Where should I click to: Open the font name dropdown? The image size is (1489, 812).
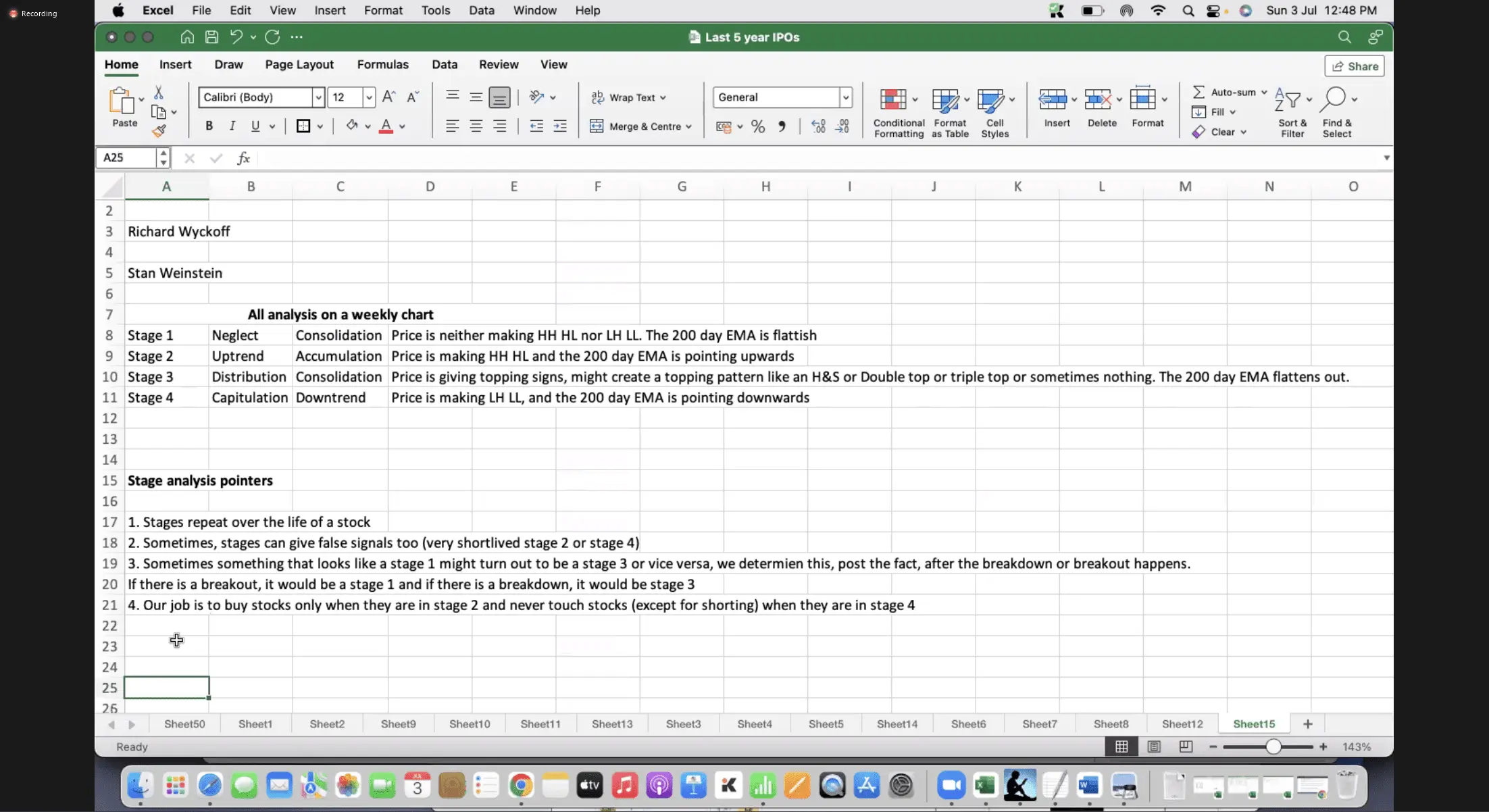click(x=318, y=97)
